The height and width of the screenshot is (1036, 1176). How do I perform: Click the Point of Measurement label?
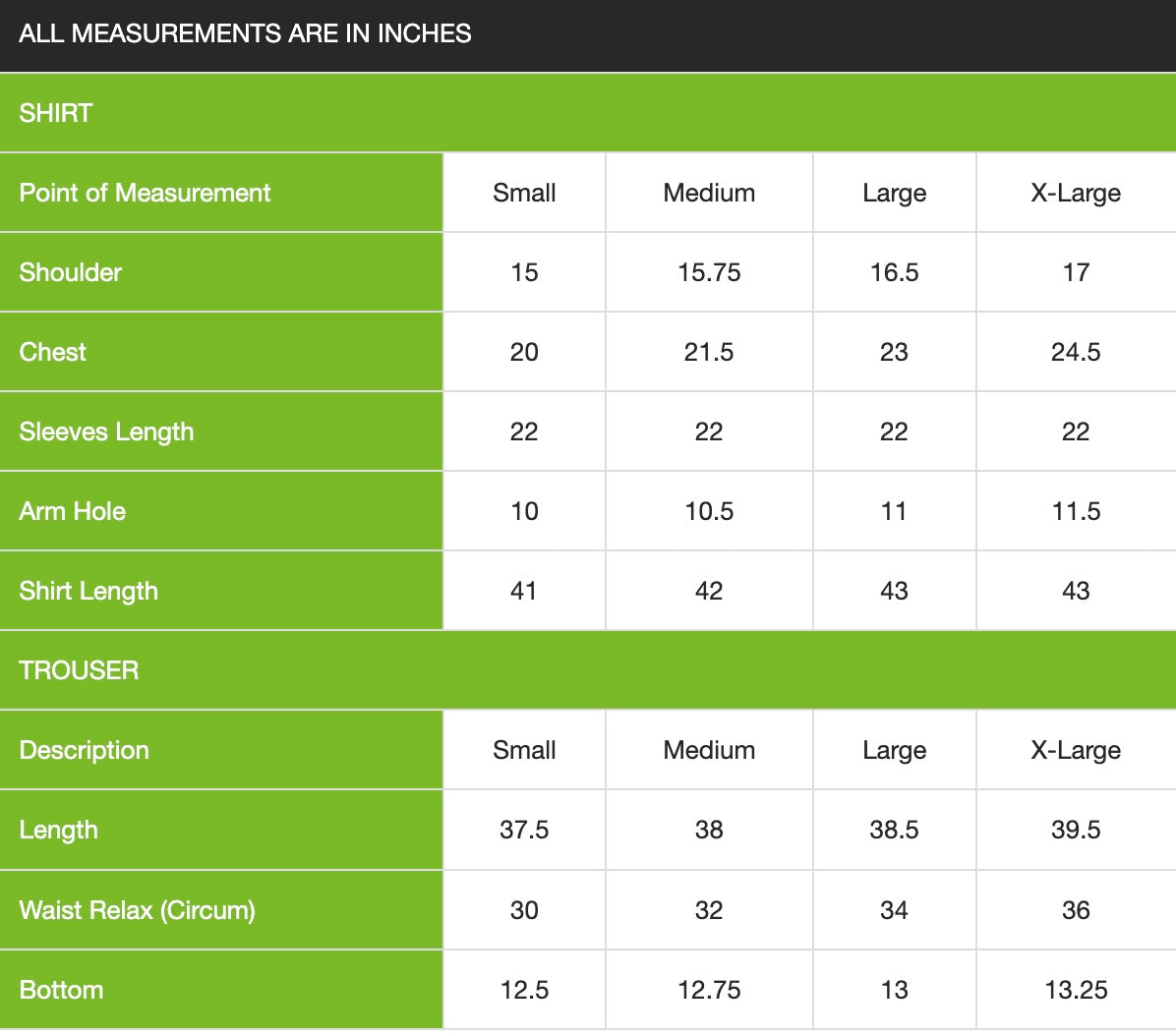tap(145, 193)
